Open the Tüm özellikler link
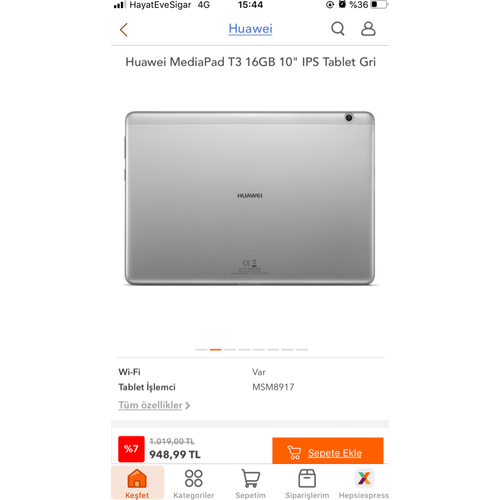500x500 pixels. 150,405
